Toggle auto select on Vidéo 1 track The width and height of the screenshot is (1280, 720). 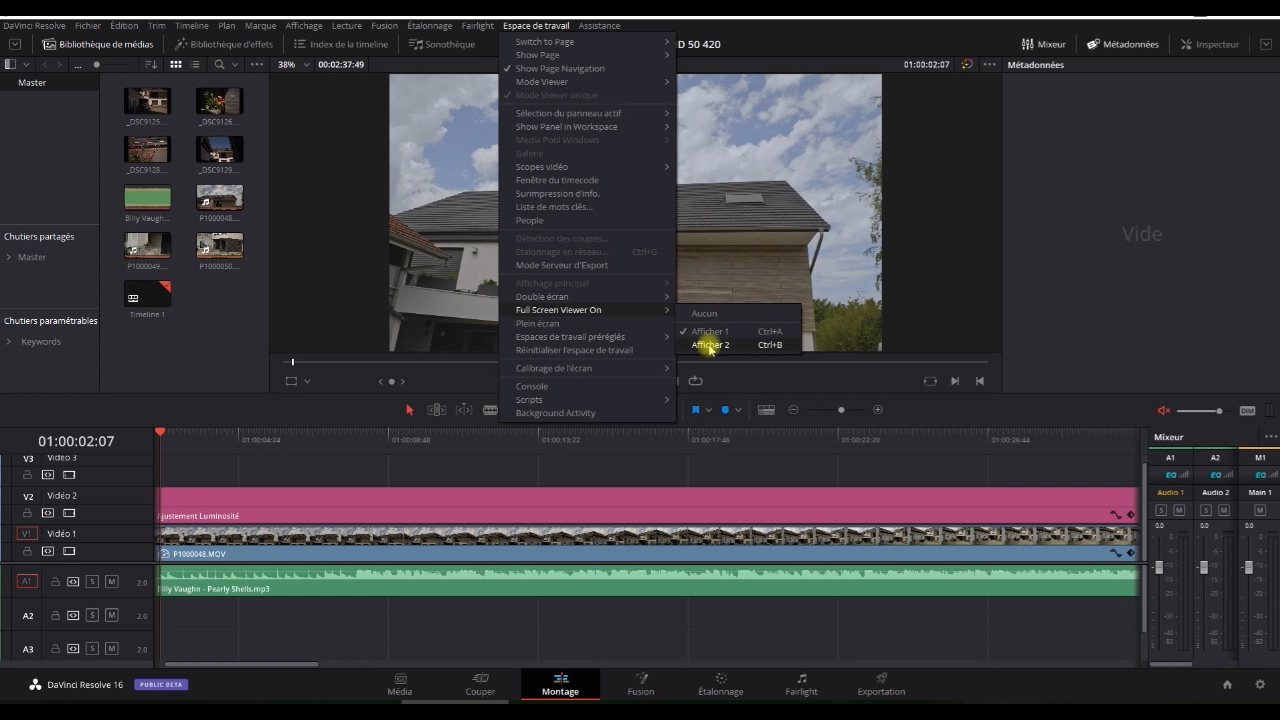[x=48, y=551]
